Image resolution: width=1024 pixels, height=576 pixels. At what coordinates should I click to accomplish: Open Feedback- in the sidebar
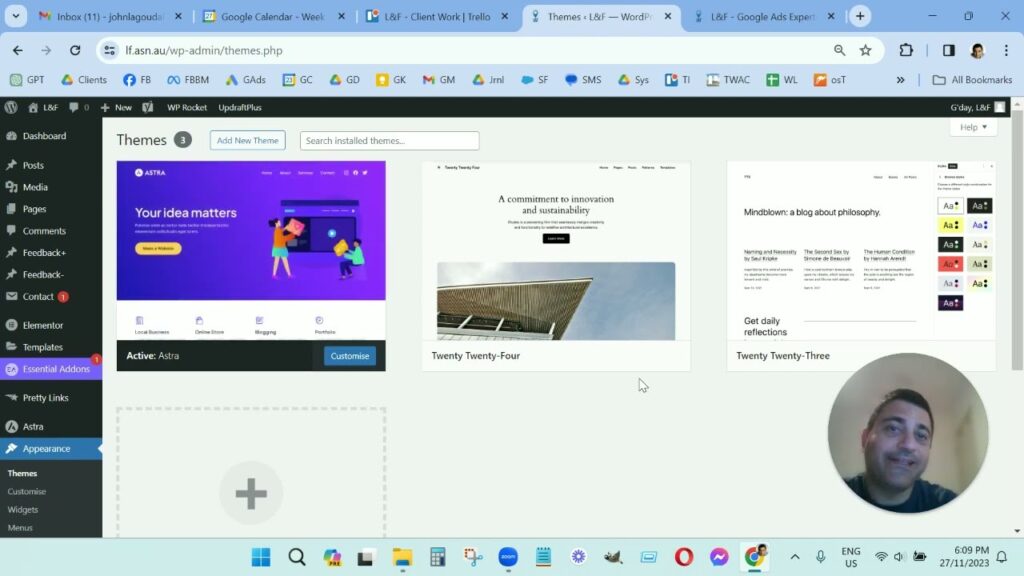click(x=43, y=274)
